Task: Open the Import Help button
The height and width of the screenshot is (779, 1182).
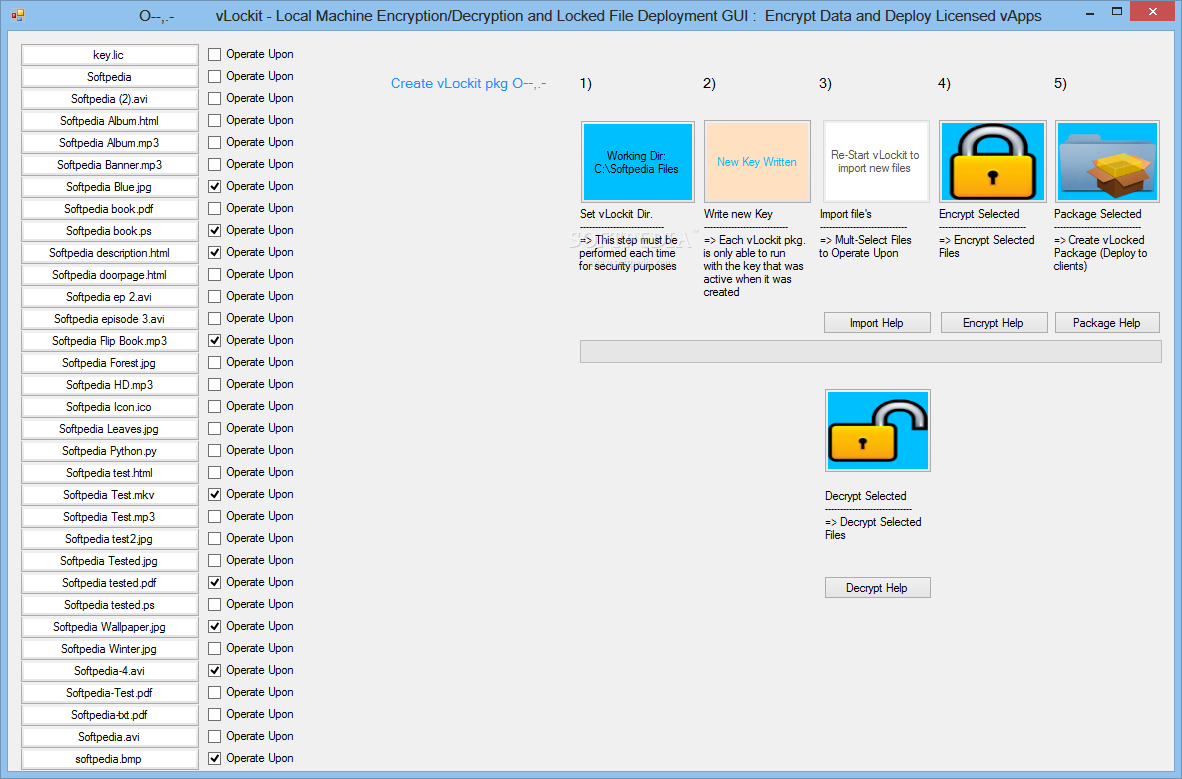Action: coord(877,323)
